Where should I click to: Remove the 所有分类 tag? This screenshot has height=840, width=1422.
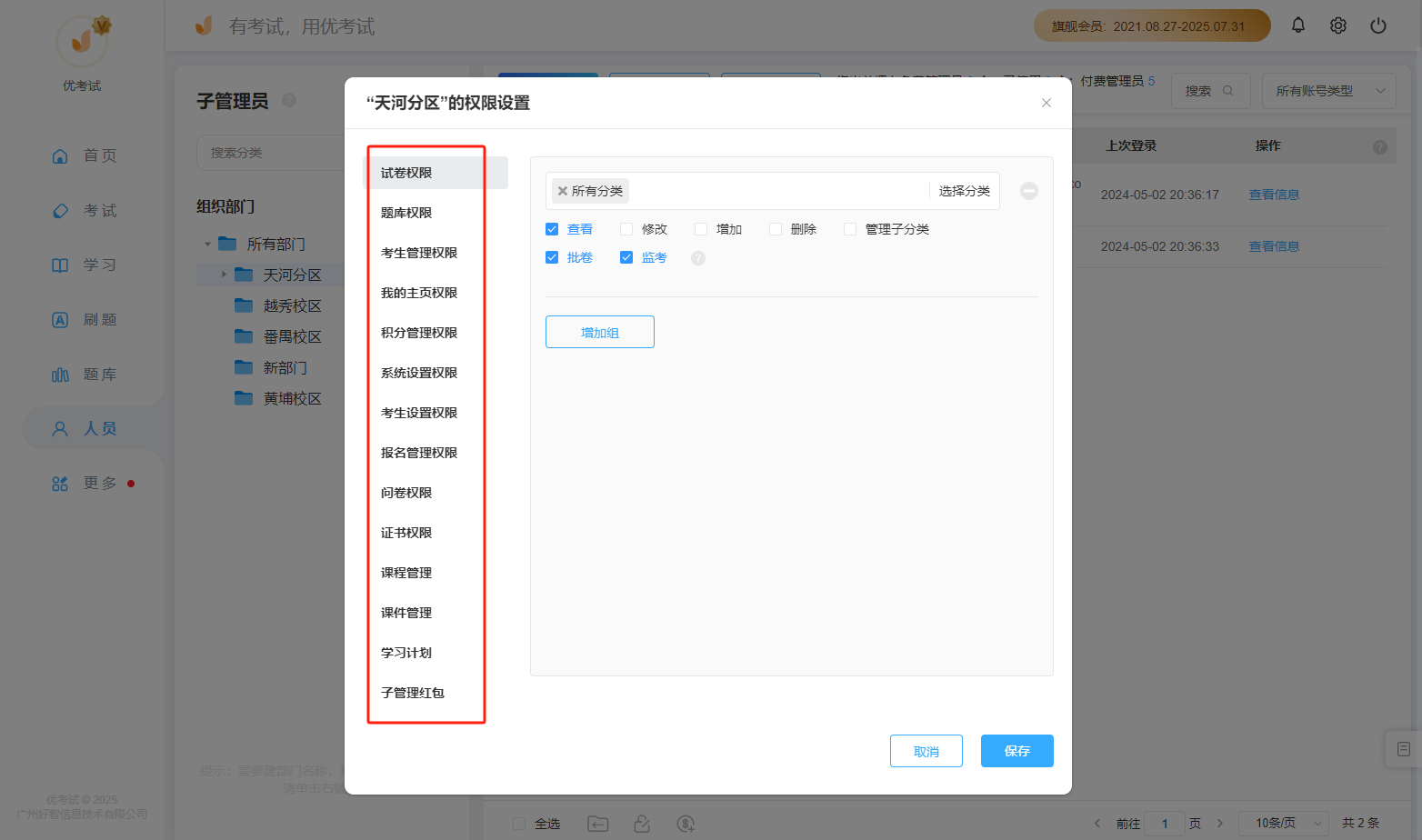(x=563, y=191)
